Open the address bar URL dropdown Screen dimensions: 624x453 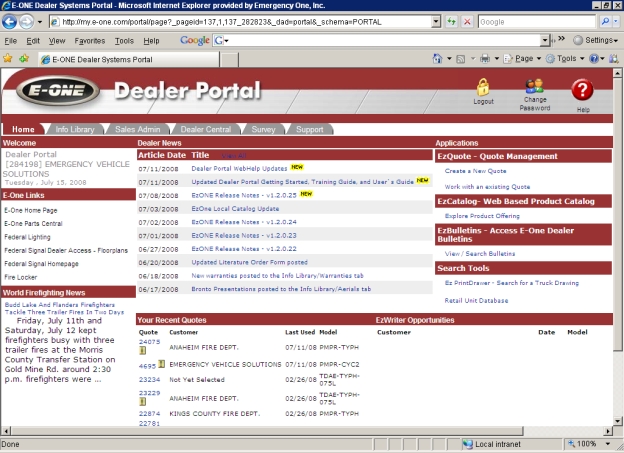(436, 21)
